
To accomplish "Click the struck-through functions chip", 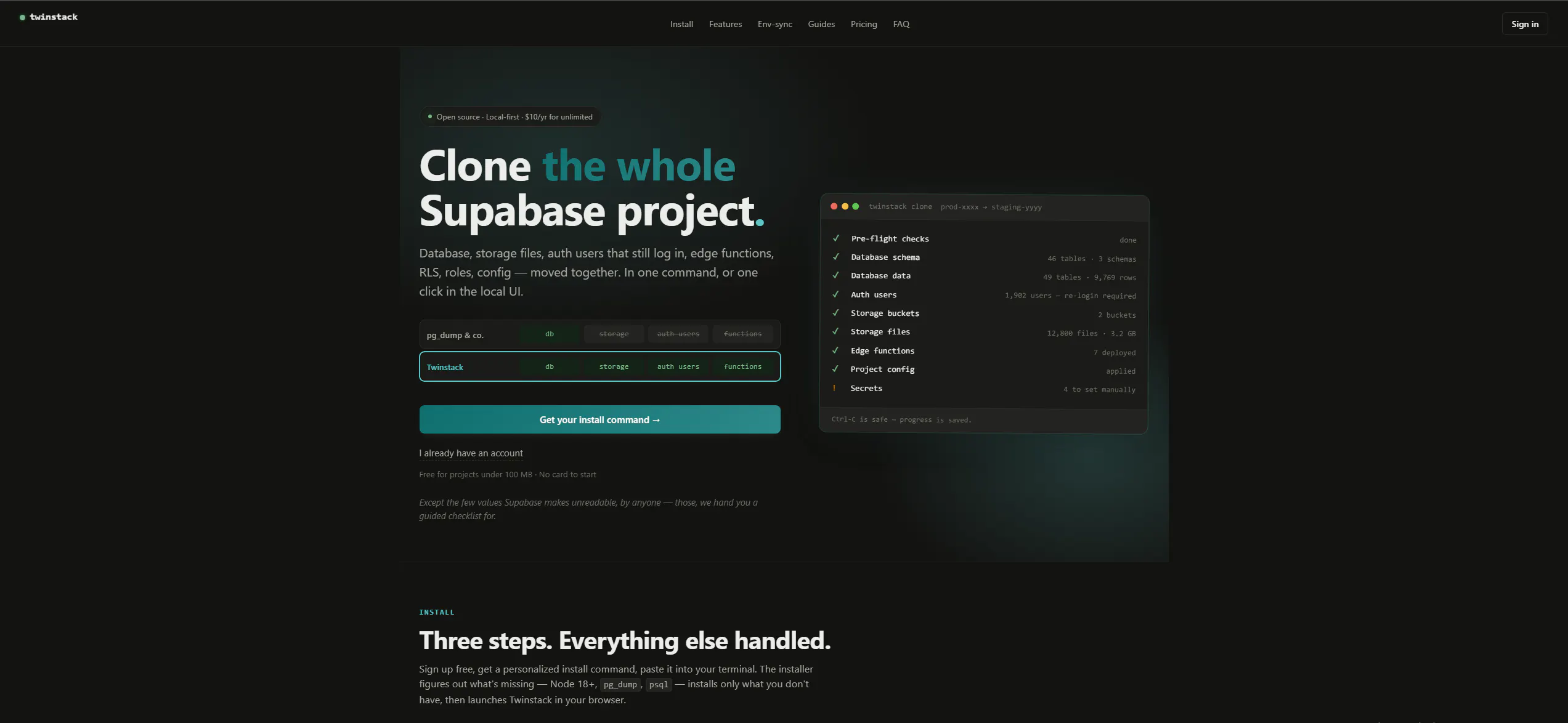I will tap(742, 334).
